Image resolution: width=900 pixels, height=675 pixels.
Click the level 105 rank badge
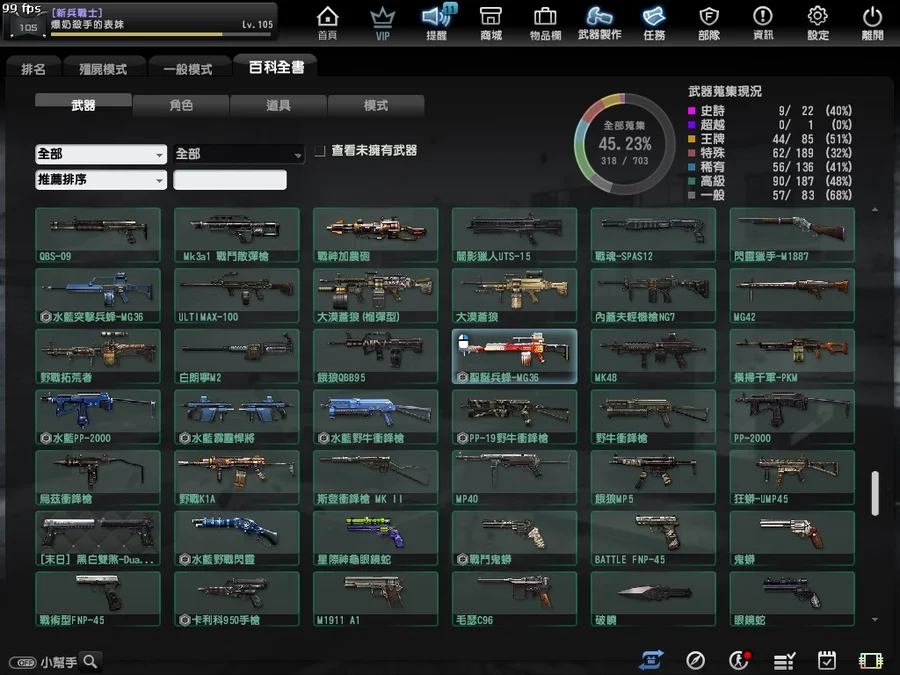click(27, 26)
